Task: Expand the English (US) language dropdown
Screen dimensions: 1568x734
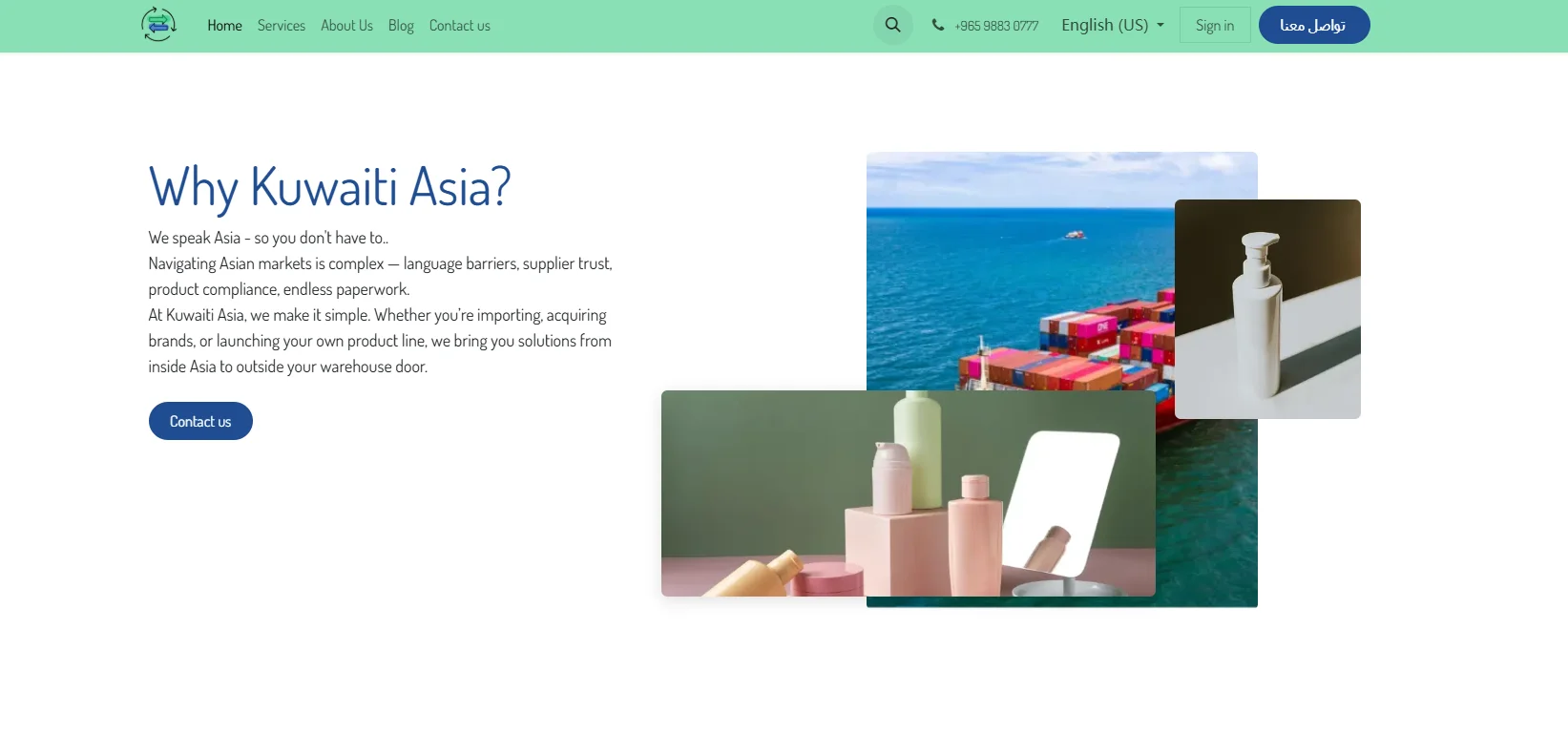Action: pyautogui.click(x=1113, y=25)
